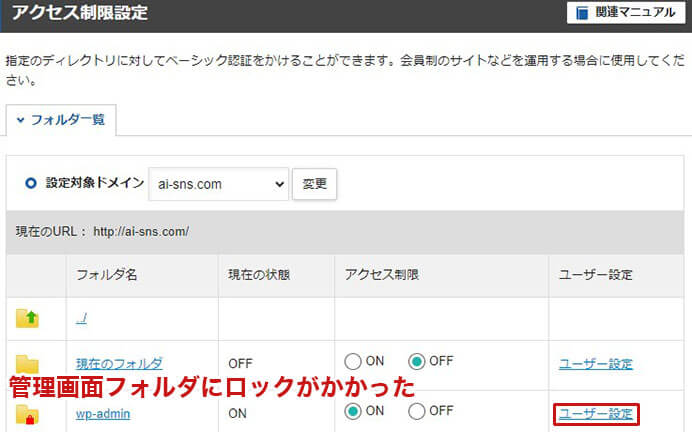
Task: Switch to the フォルダ一覧 tab
Action: tap(61, 120)
